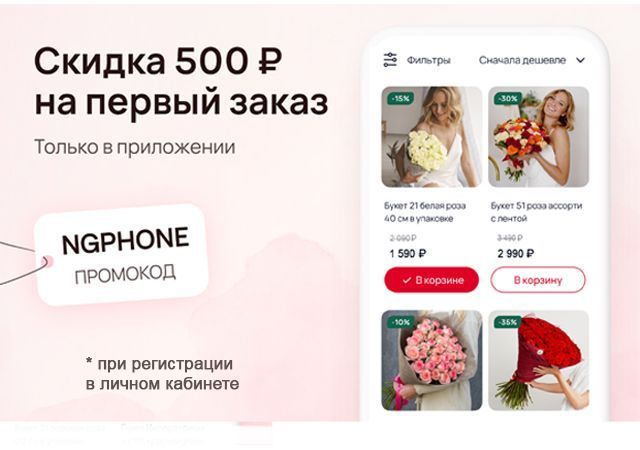Expand the Сначала дешевле sort dropdown

(532, 60)
